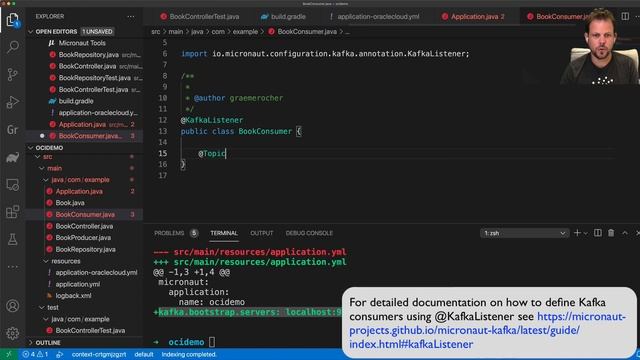Open Explorer views and more actions menu
This screenshot has height=360, width=640.
click(131, 16)
